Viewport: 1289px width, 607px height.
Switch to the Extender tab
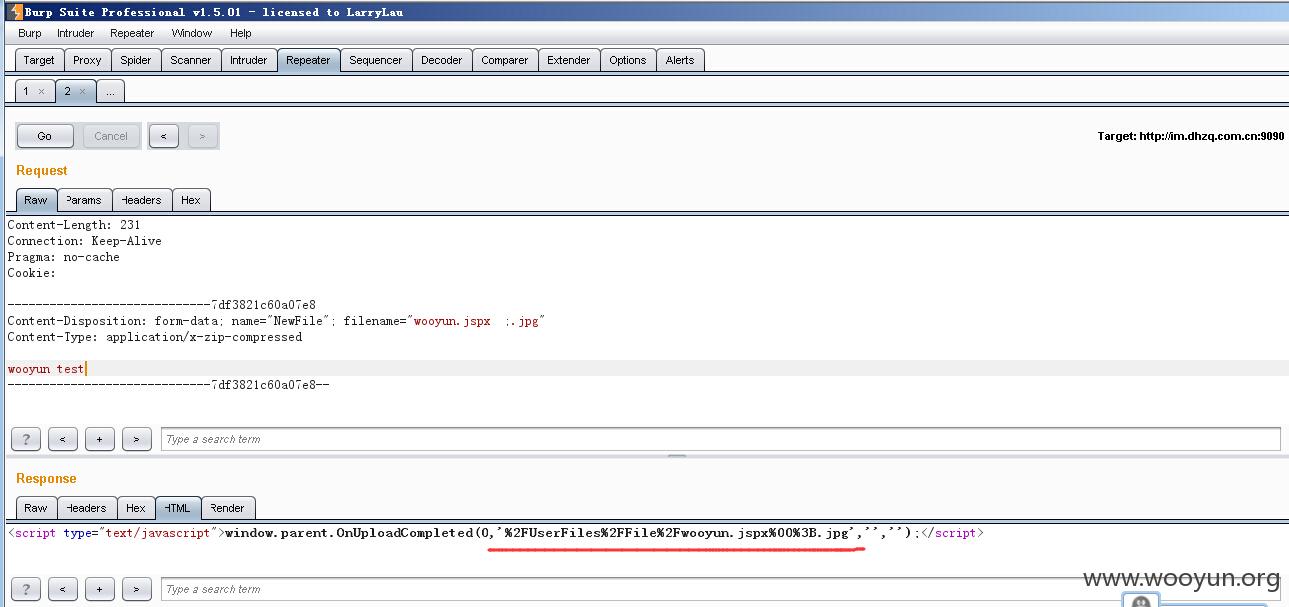568,60
